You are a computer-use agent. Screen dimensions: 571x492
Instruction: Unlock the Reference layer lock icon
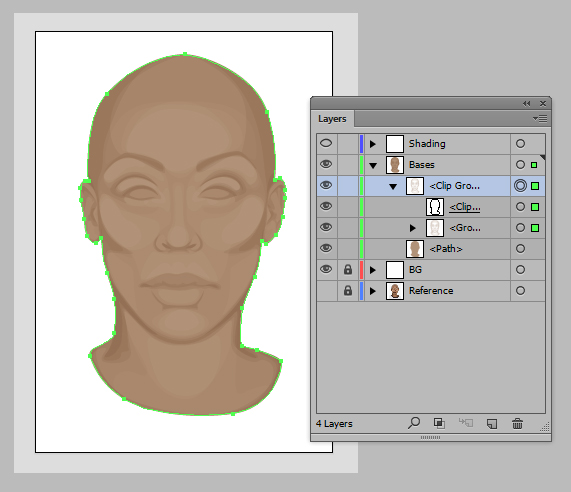(x=348, y=291)
